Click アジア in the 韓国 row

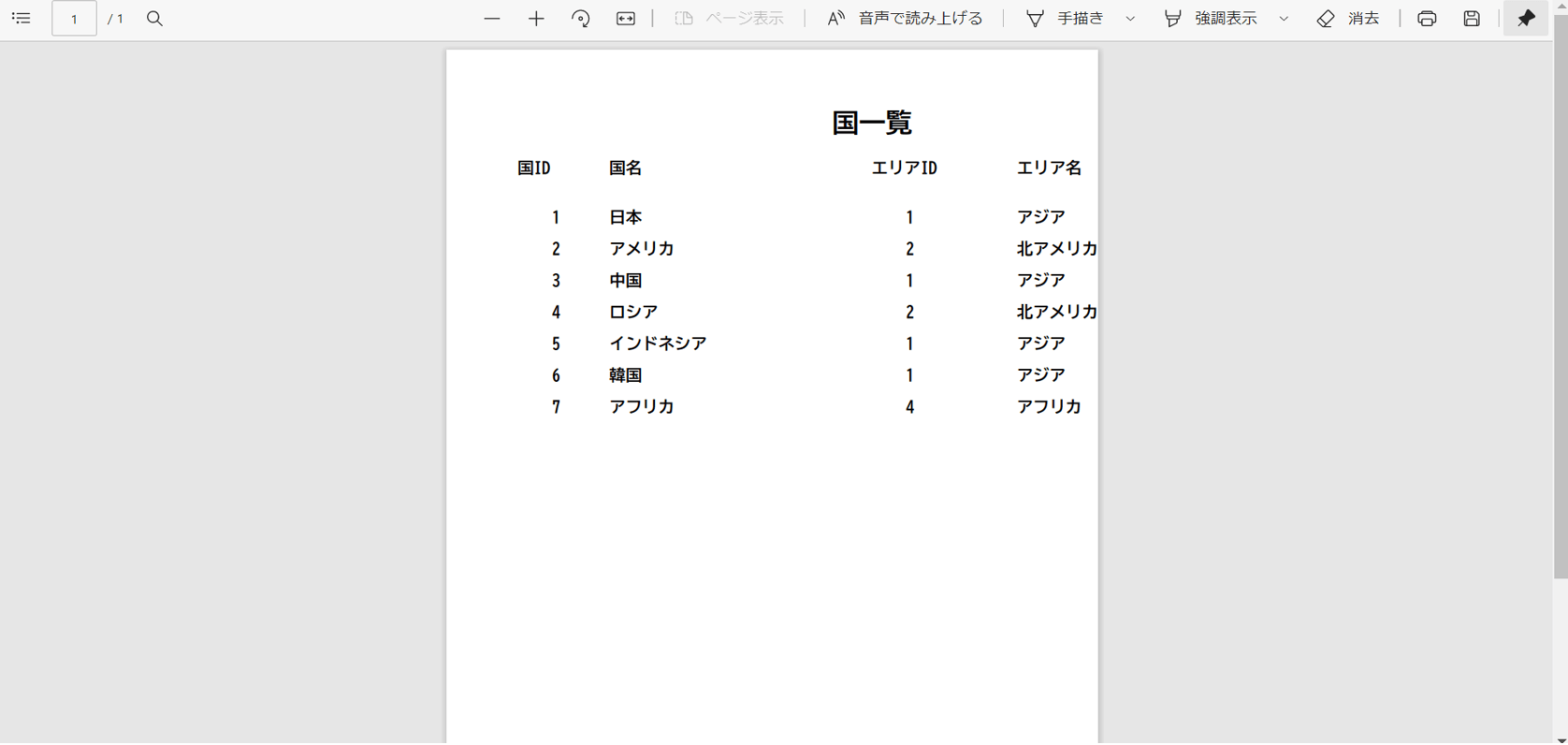click(1041, 375)
